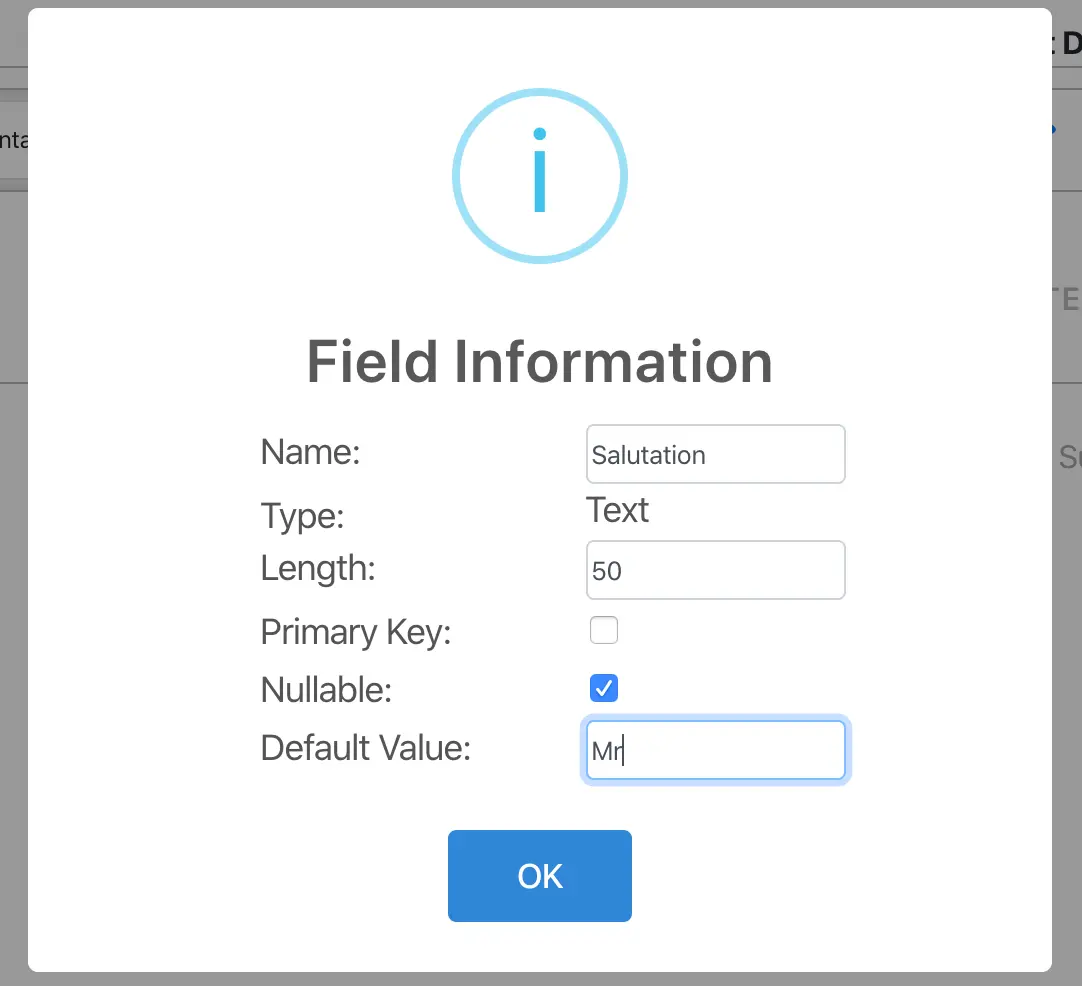Click the "Length:" label
This screenshot has width=1082, height=986.
pyautogui.click(x=317, y=569)
